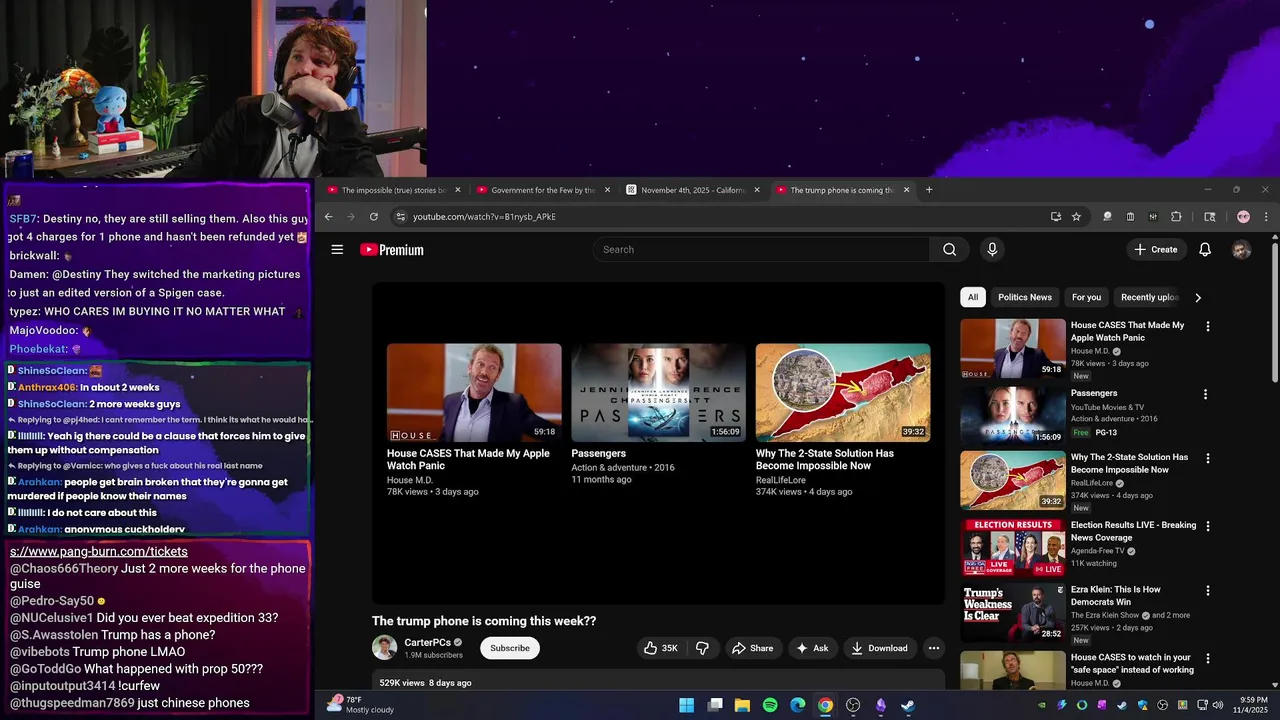The image size is (1280, 720).
Task: Open the pang-burn.com/tickets link in chat
Action: point(99,552)
